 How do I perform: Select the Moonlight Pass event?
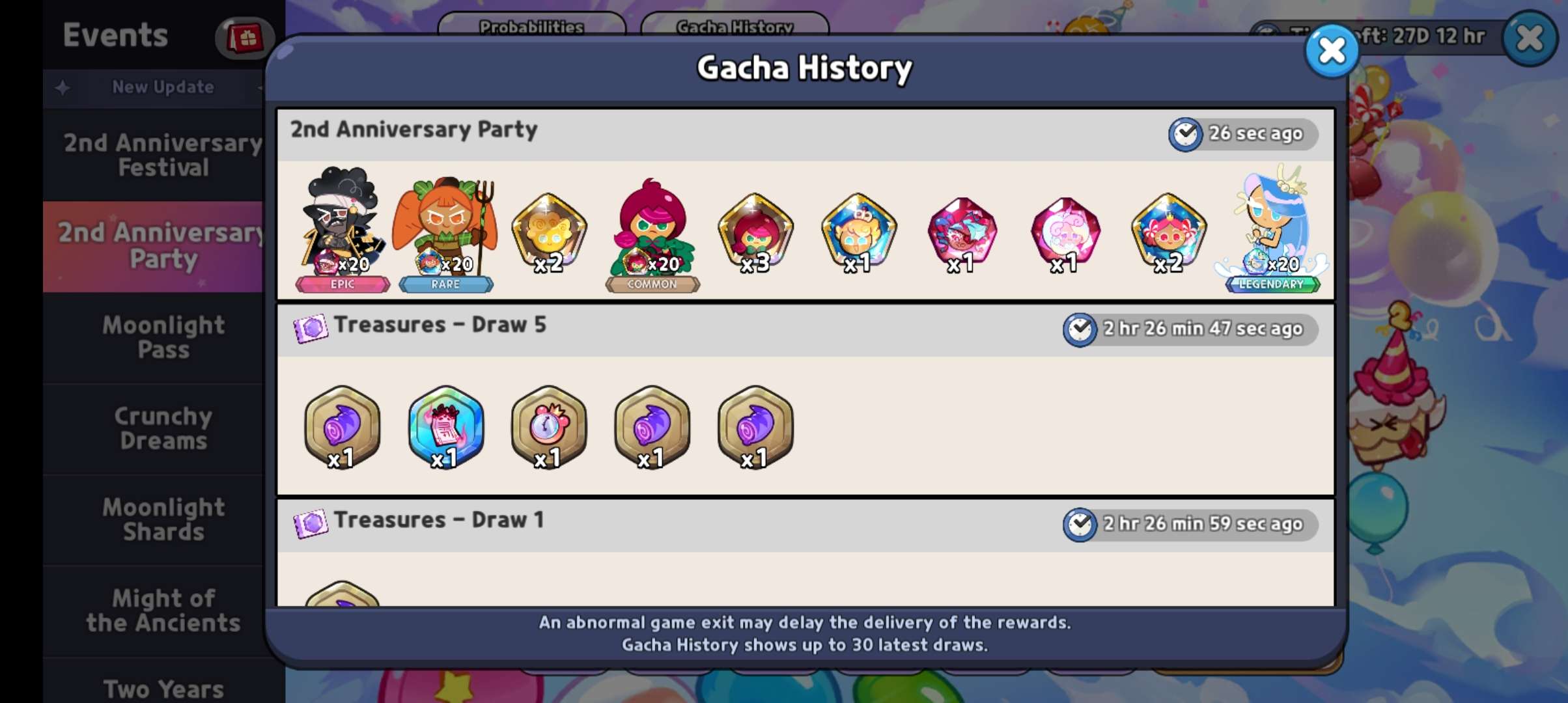click(163, 337)
